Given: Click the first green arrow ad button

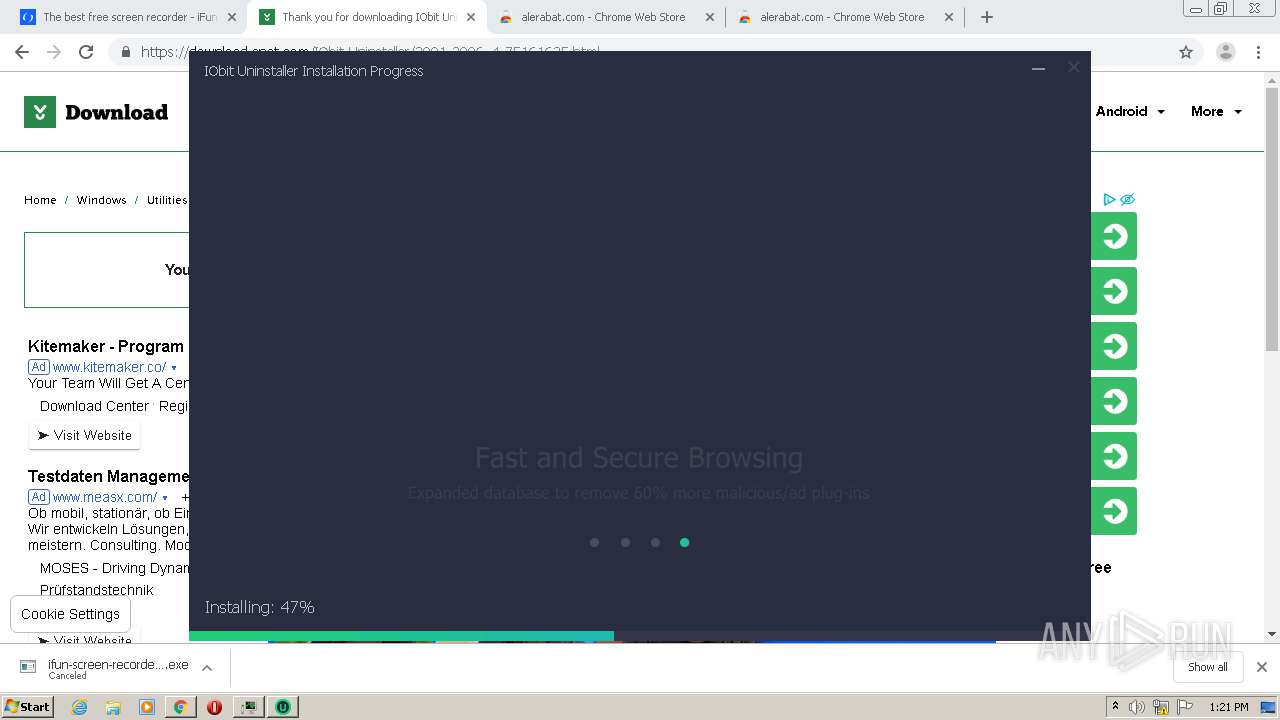Looking at the screenshot, I should pyautogui.click(x=1114, y=236).
